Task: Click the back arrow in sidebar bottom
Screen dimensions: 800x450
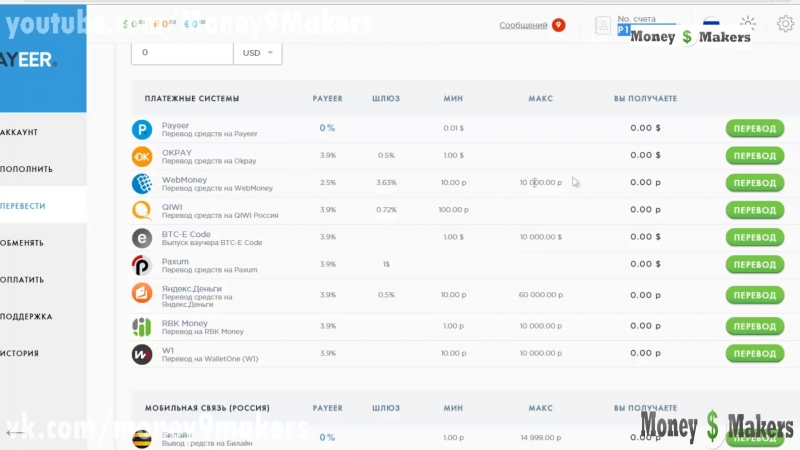Action: [x=15, y=433]
